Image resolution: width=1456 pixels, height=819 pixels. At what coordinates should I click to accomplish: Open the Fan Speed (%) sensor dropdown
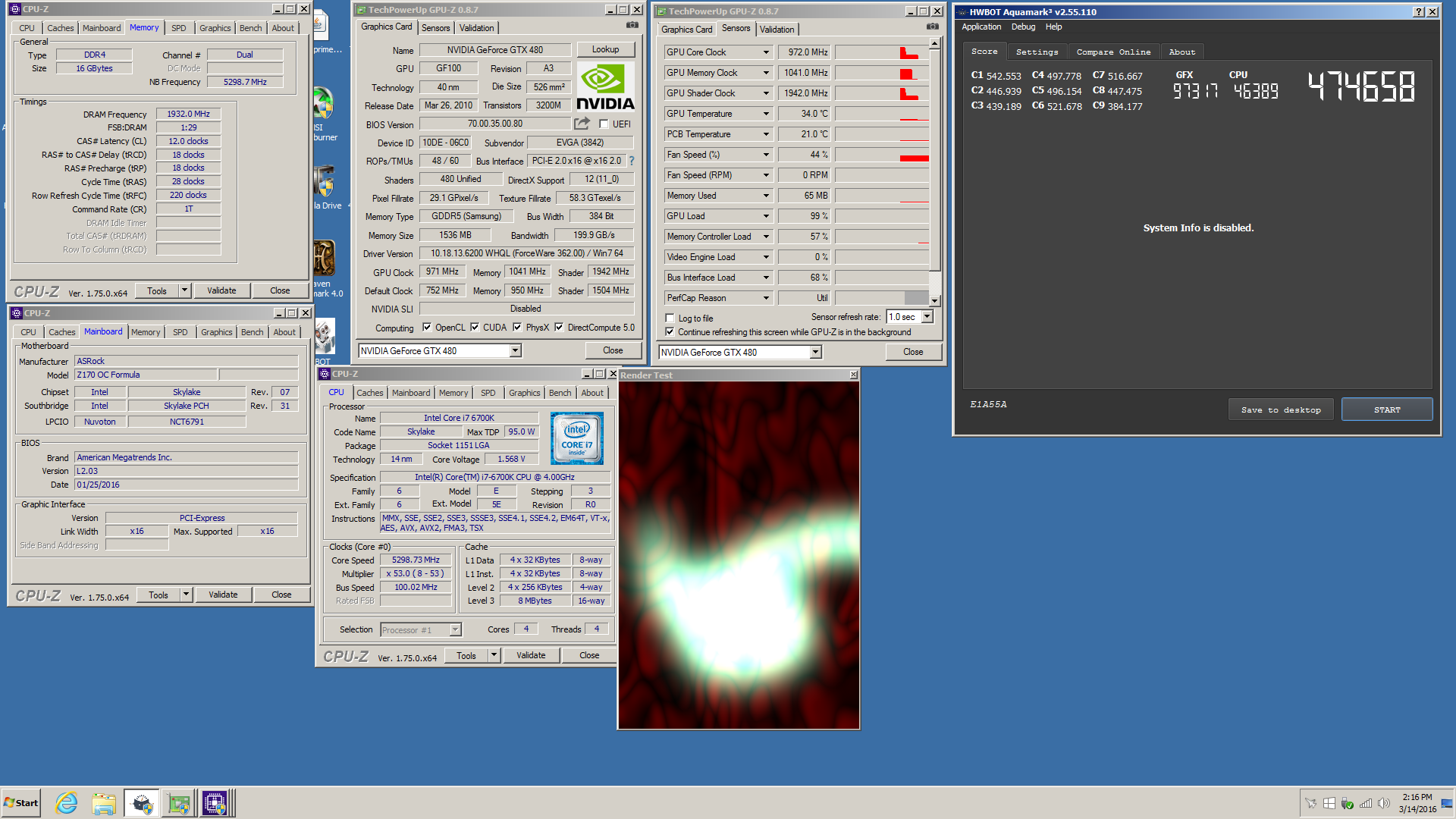pyautogui.click(x=766, y=155)
